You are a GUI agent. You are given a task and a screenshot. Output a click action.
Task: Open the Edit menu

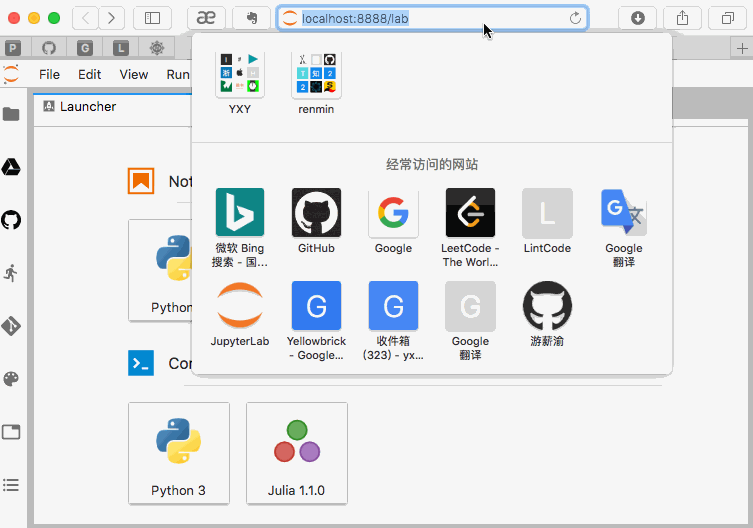click(x=90, y=74)
